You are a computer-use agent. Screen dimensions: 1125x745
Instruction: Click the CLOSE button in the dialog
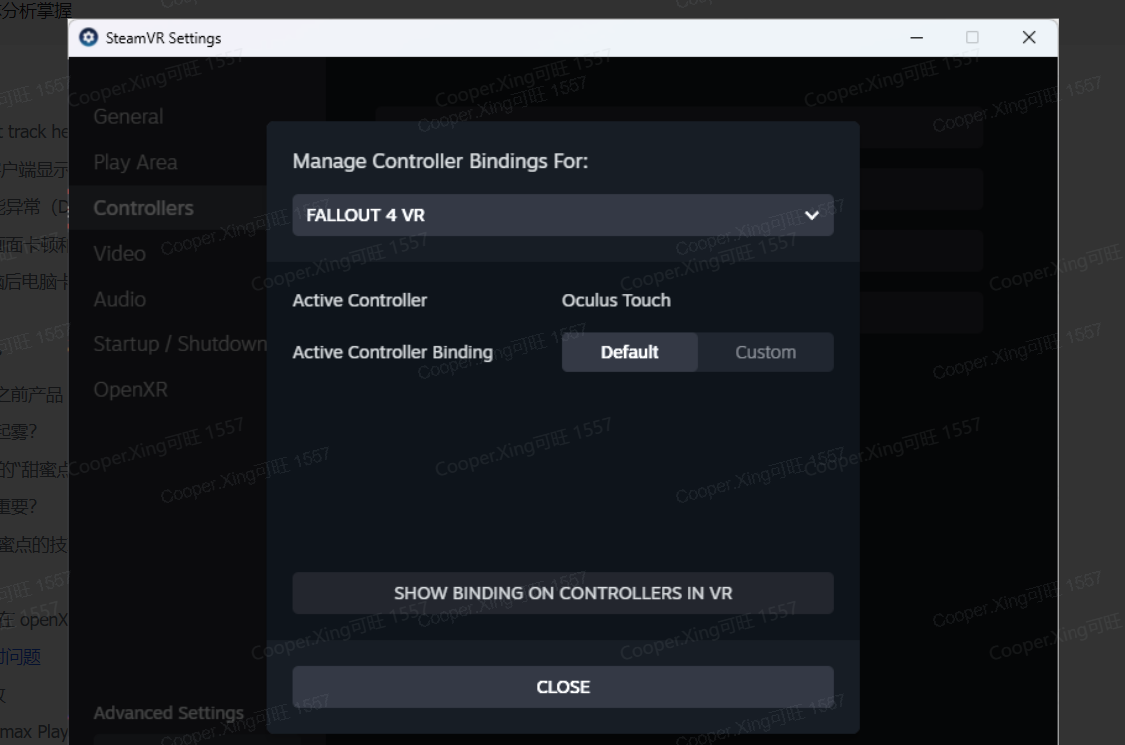(562, 687)
